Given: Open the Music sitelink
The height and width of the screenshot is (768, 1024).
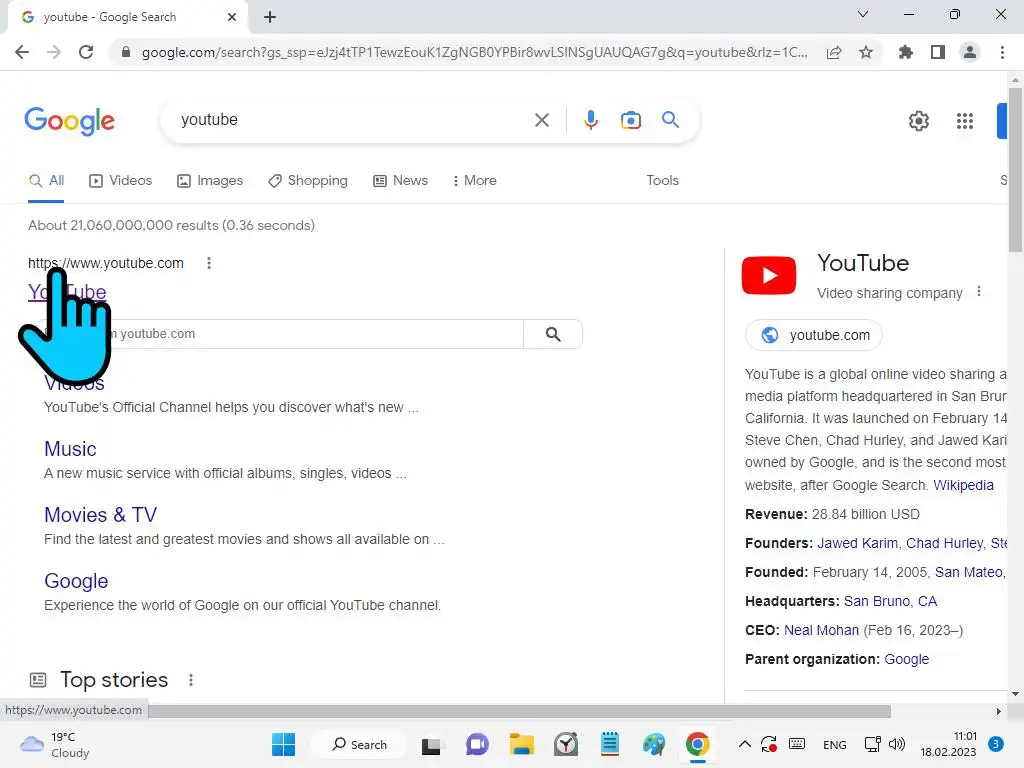Looking at the screenshot, I should (x=70, y=449).
